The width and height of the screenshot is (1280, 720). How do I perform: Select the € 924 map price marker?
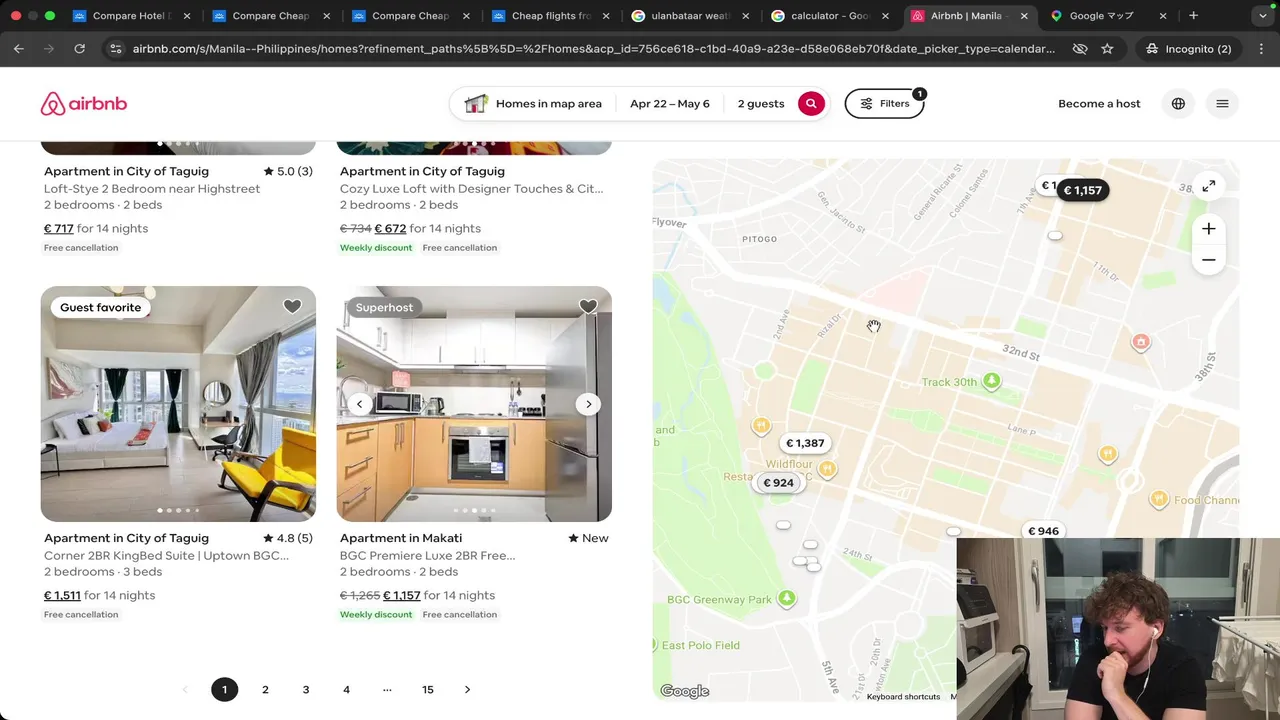click(778, 483)
